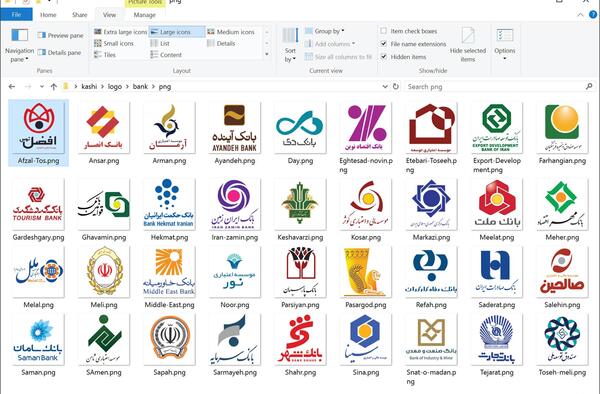Switch to the Share tab

click(80, 15)
